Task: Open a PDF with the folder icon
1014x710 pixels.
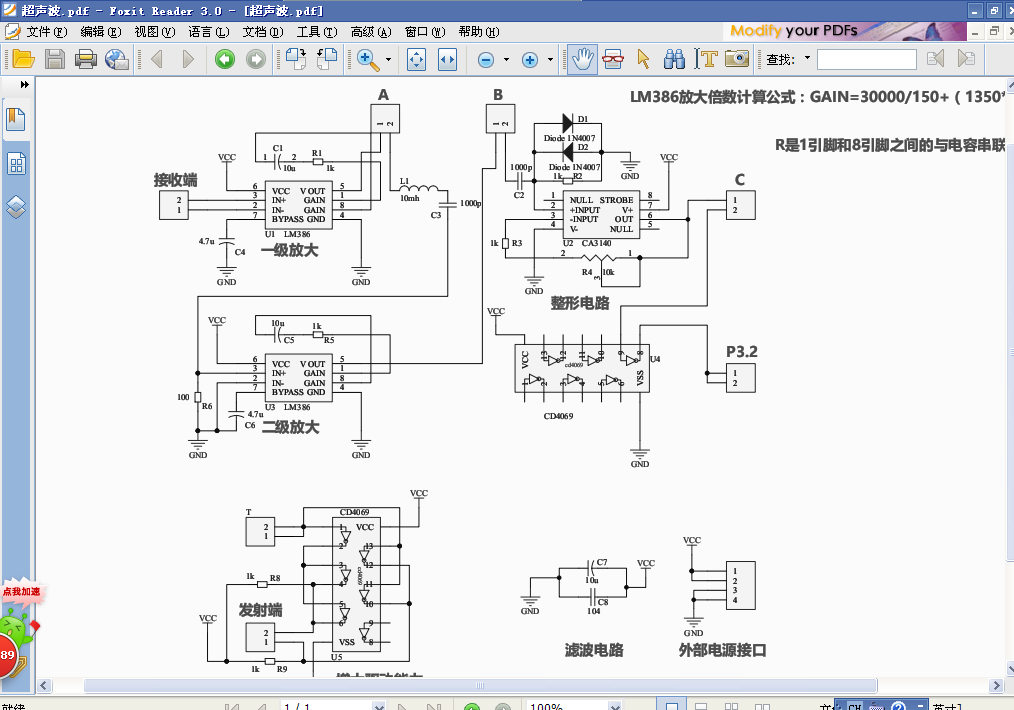Action: (x=23, y=59)
